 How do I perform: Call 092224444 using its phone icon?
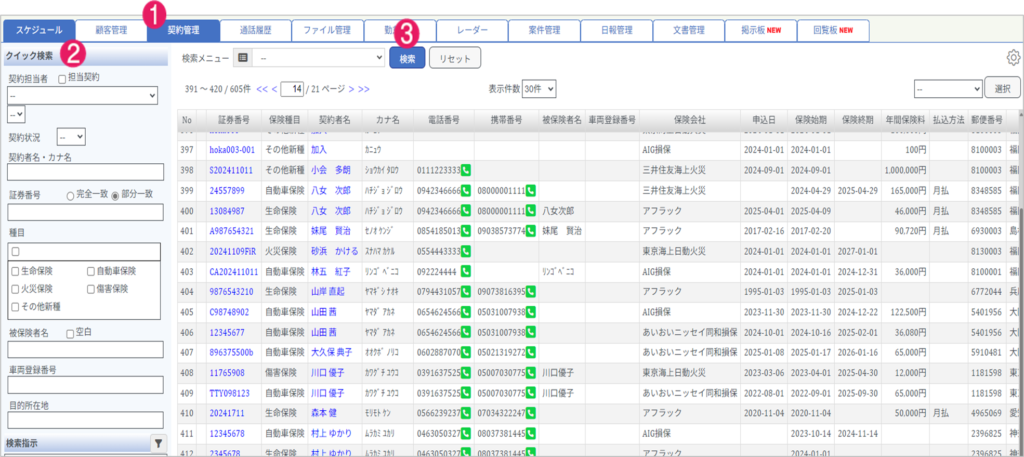(466, 271)
